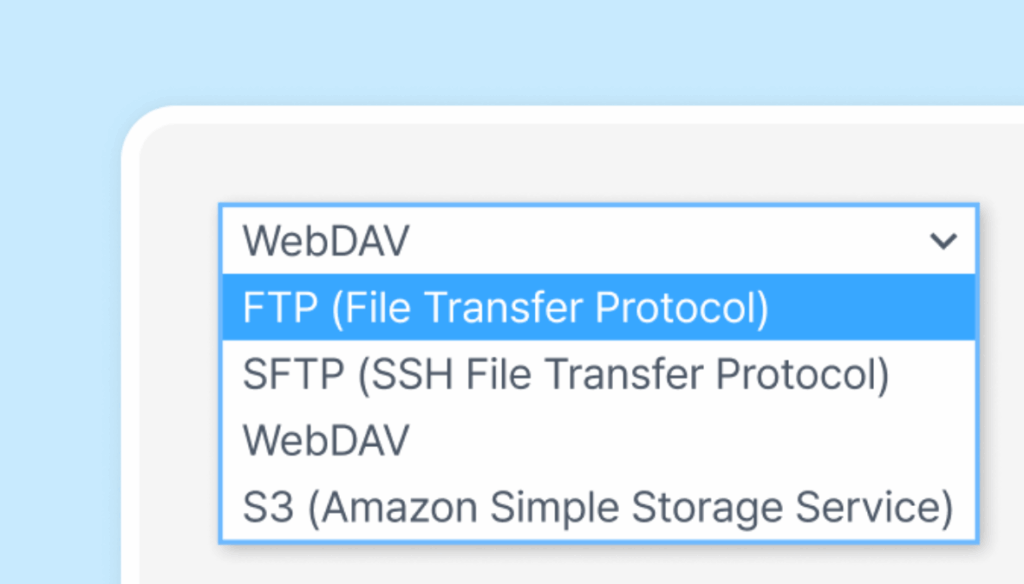
Task: Keep WebDAV by clicking its list entry
Action: coord(326,441)
